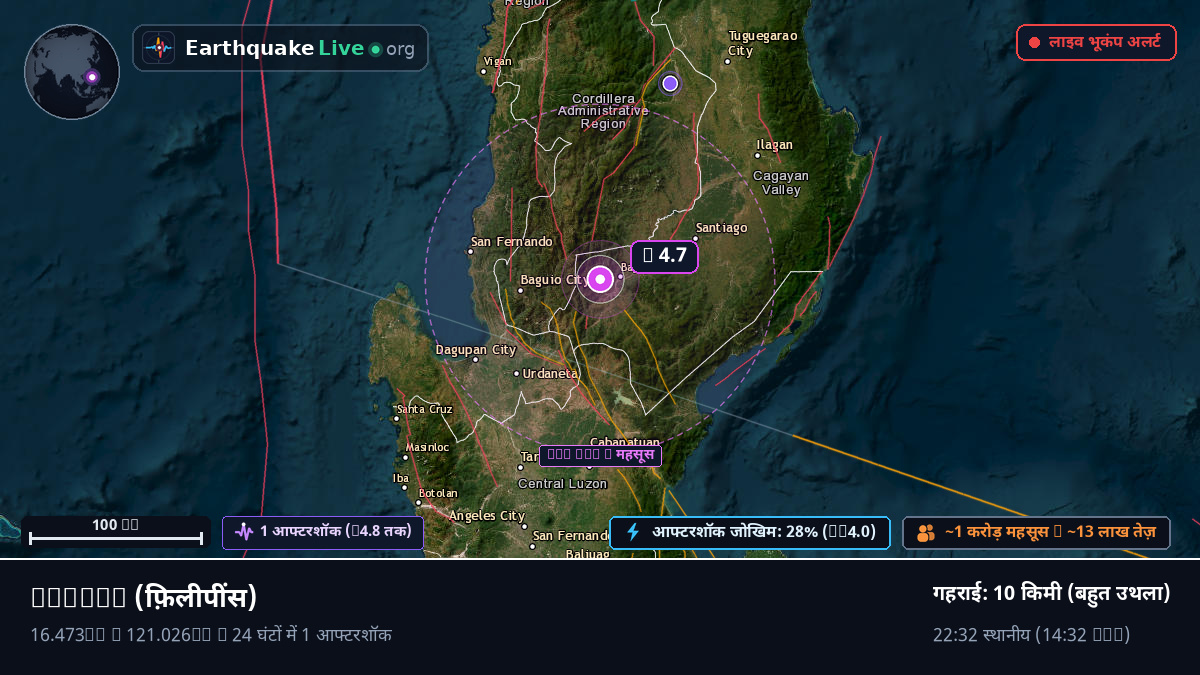Click the "लाइव भूकंप अलर्ट" badge text
Screen dimensions: 1200x675
click(x=1105, y=43)
